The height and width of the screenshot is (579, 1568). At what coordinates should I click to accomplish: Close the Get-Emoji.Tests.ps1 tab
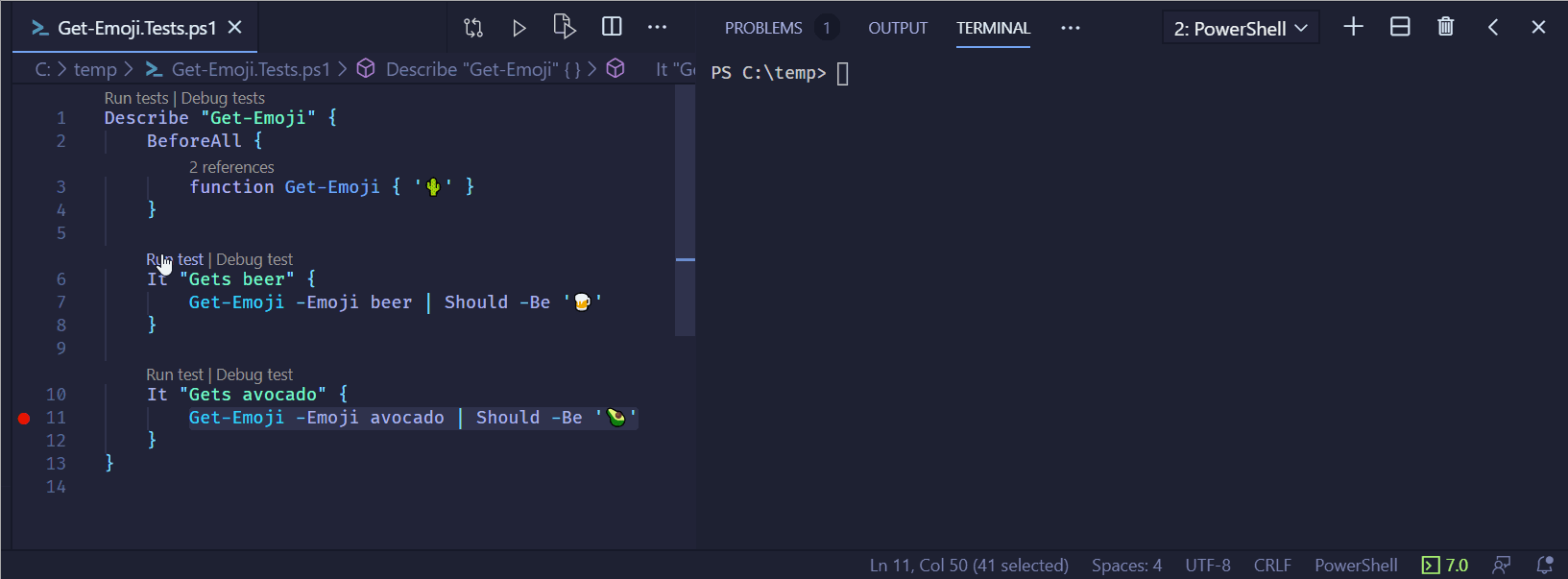click(x=234, y=28)
